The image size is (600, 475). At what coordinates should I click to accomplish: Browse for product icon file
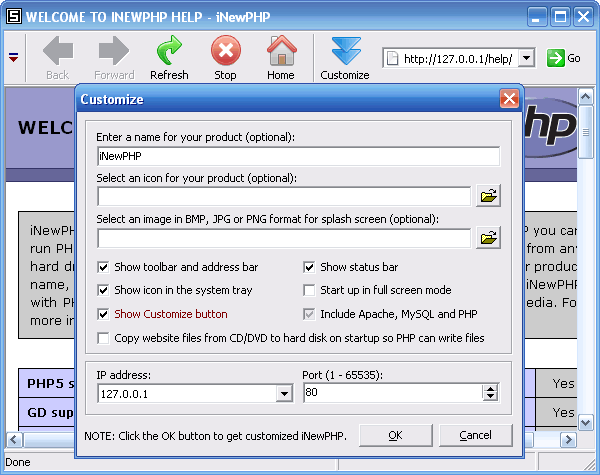pyautogui.click(x=488, y=196)
